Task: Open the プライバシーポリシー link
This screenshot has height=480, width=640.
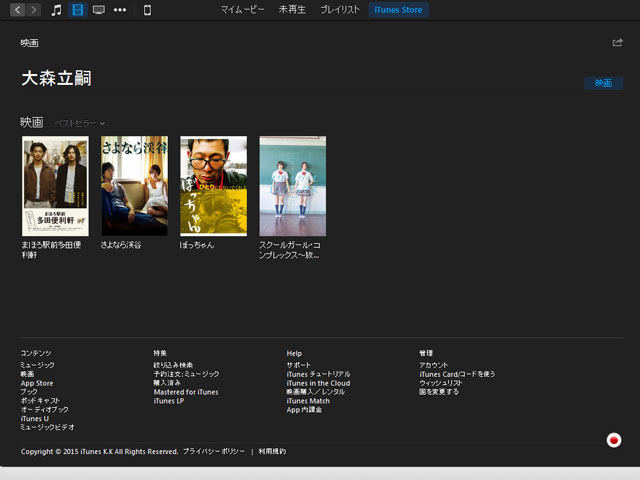Action: pyautogui.click(x=214, y=451)
